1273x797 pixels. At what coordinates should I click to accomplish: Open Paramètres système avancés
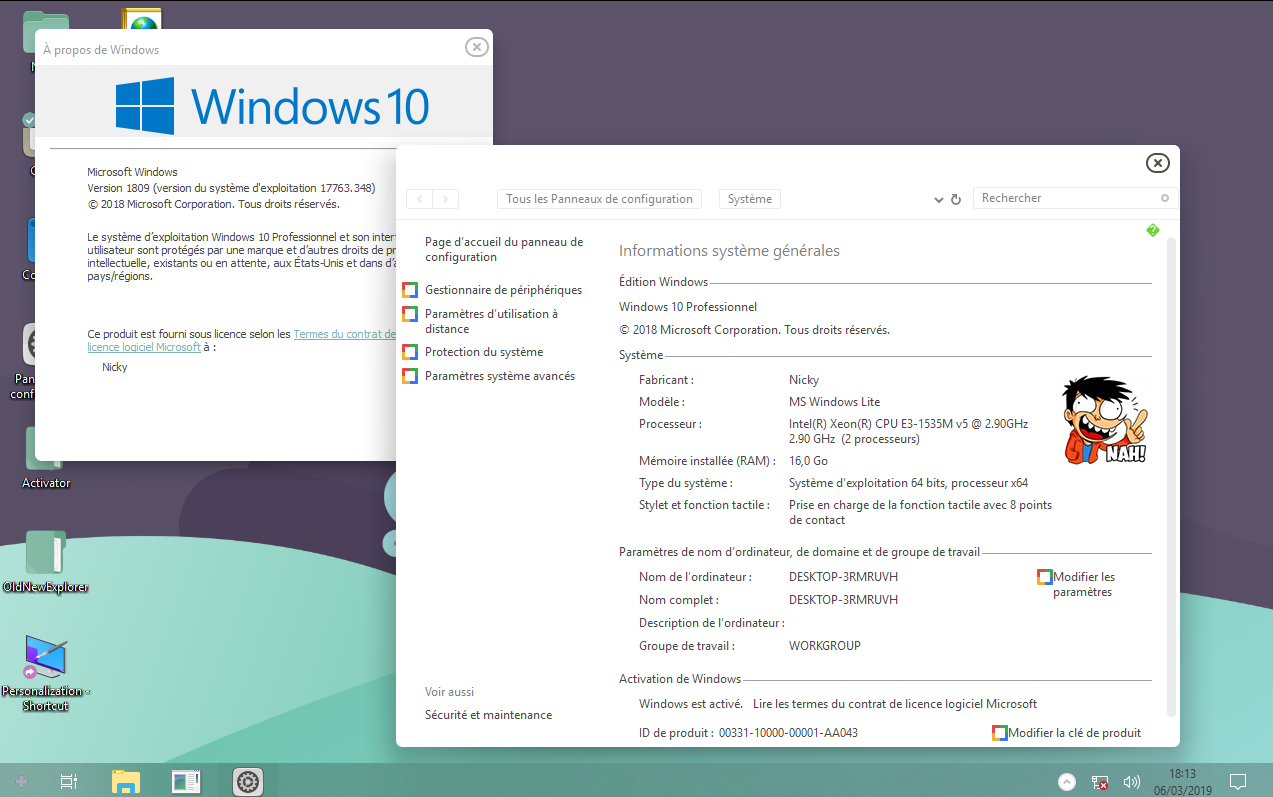[x=500, y=376]
